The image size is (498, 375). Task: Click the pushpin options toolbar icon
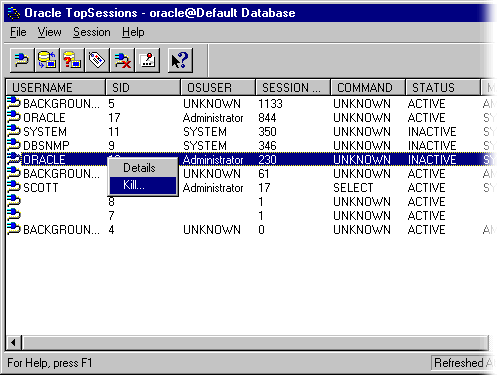tap(148, 60)
